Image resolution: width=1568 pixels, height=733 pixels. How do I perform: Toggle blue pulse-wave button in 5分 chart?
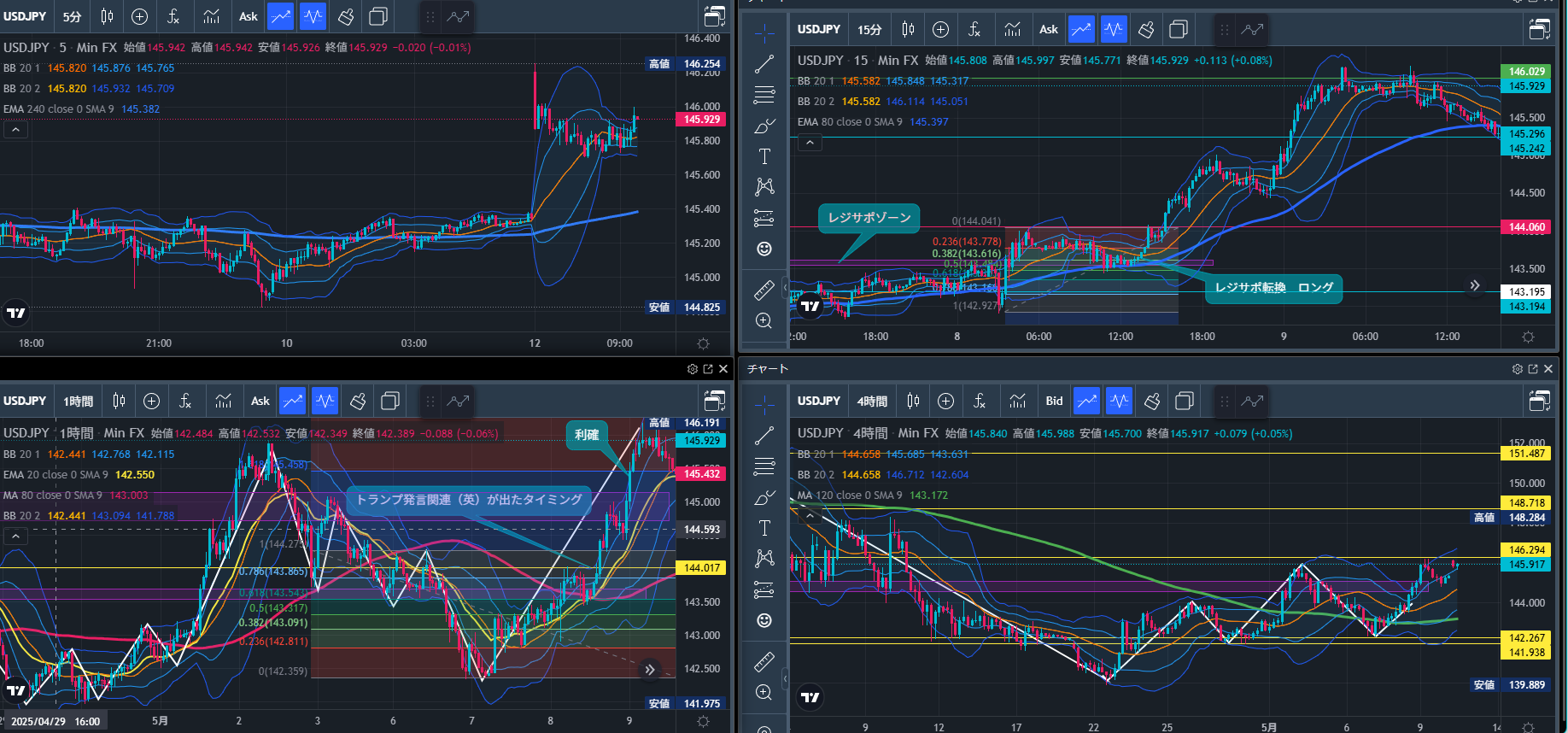click(313, 16)
